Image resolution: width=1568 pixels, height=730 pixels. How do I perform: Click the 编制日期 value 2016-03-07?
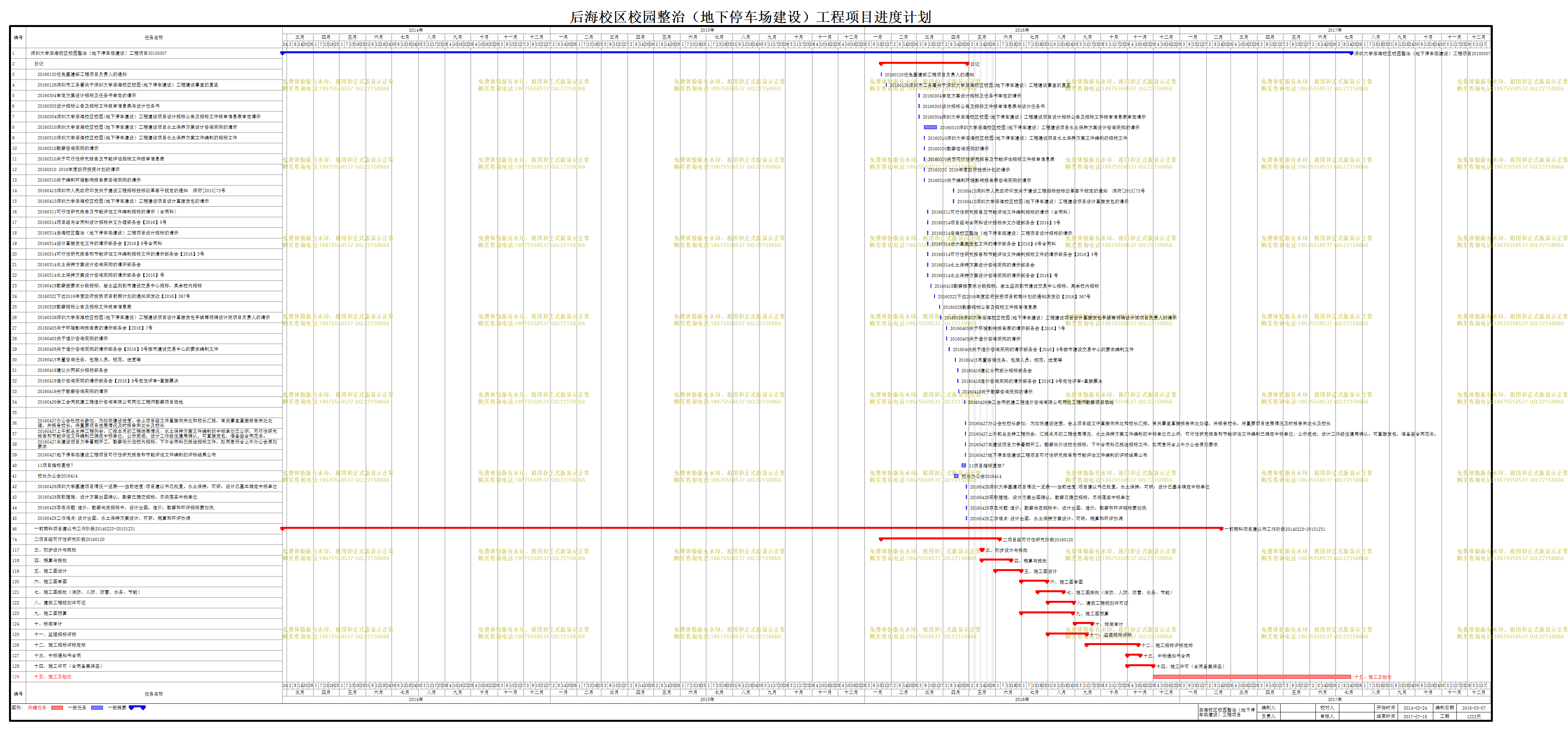click(x=1474, y=708)
